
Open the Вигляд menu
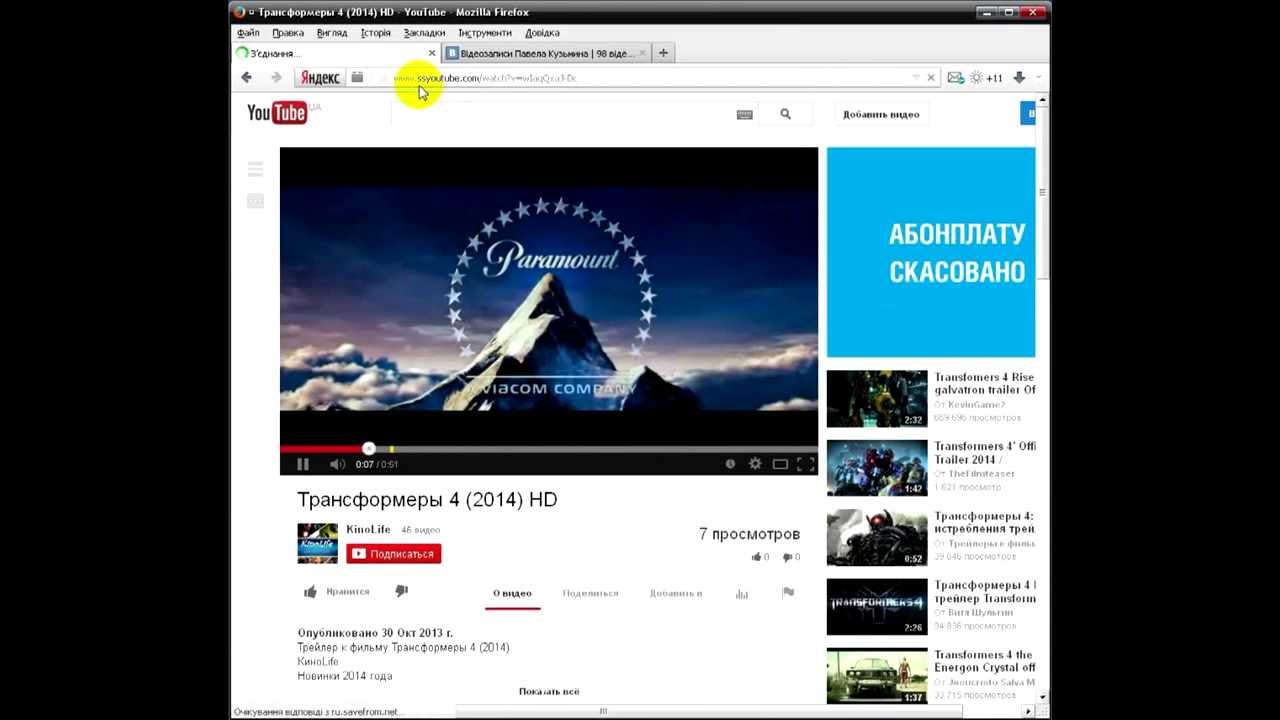332,32
